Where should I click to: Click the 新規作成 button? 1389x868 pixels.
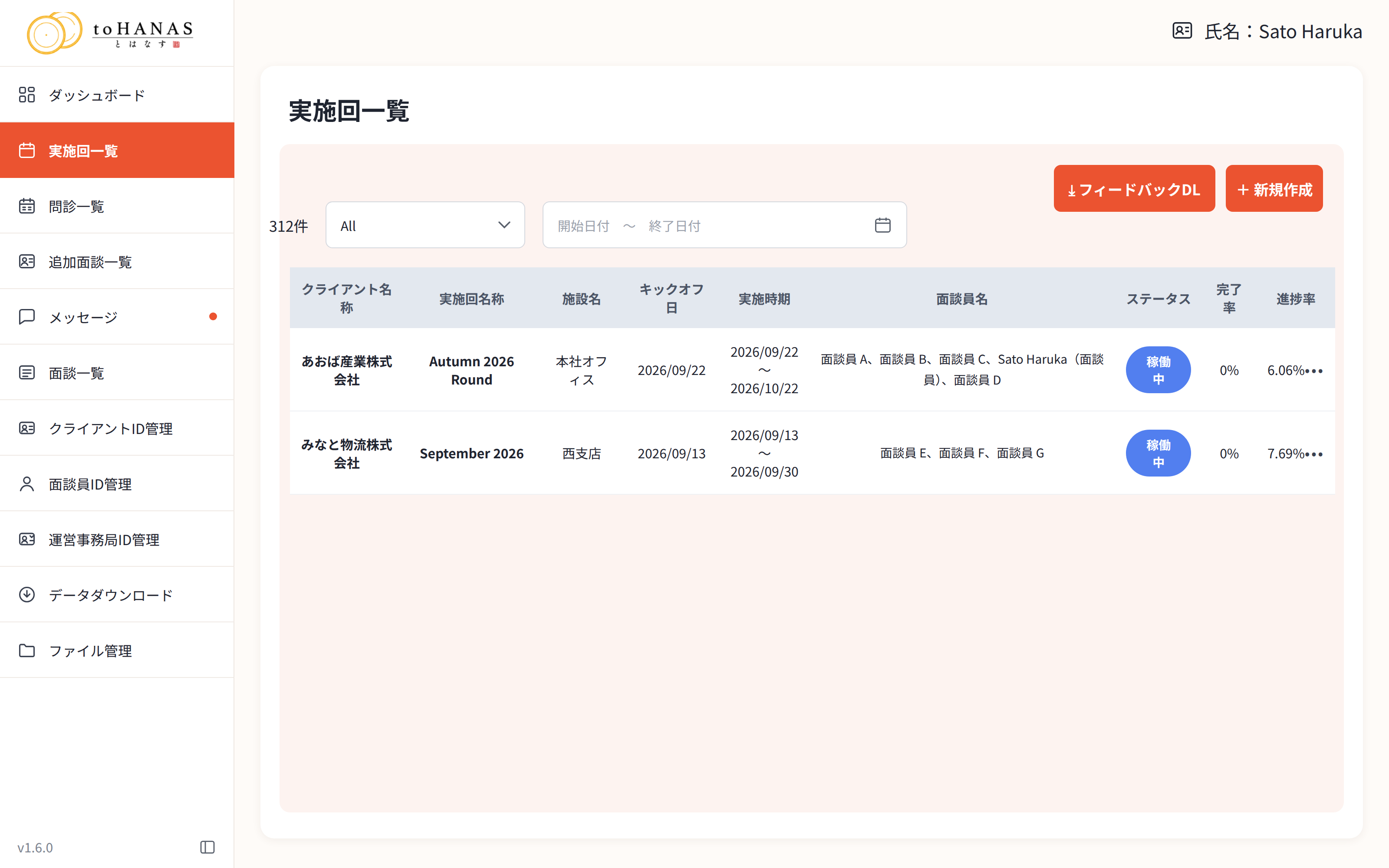point(1274,189)
